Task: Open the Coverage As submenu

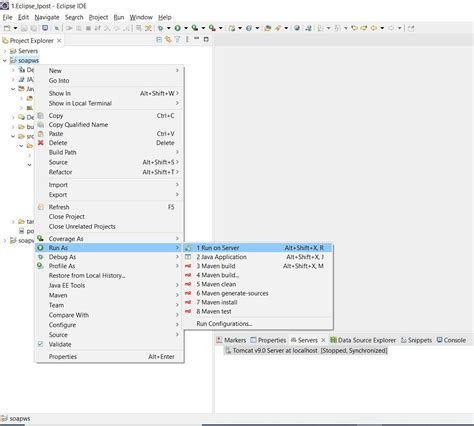Action: point(109,239)
